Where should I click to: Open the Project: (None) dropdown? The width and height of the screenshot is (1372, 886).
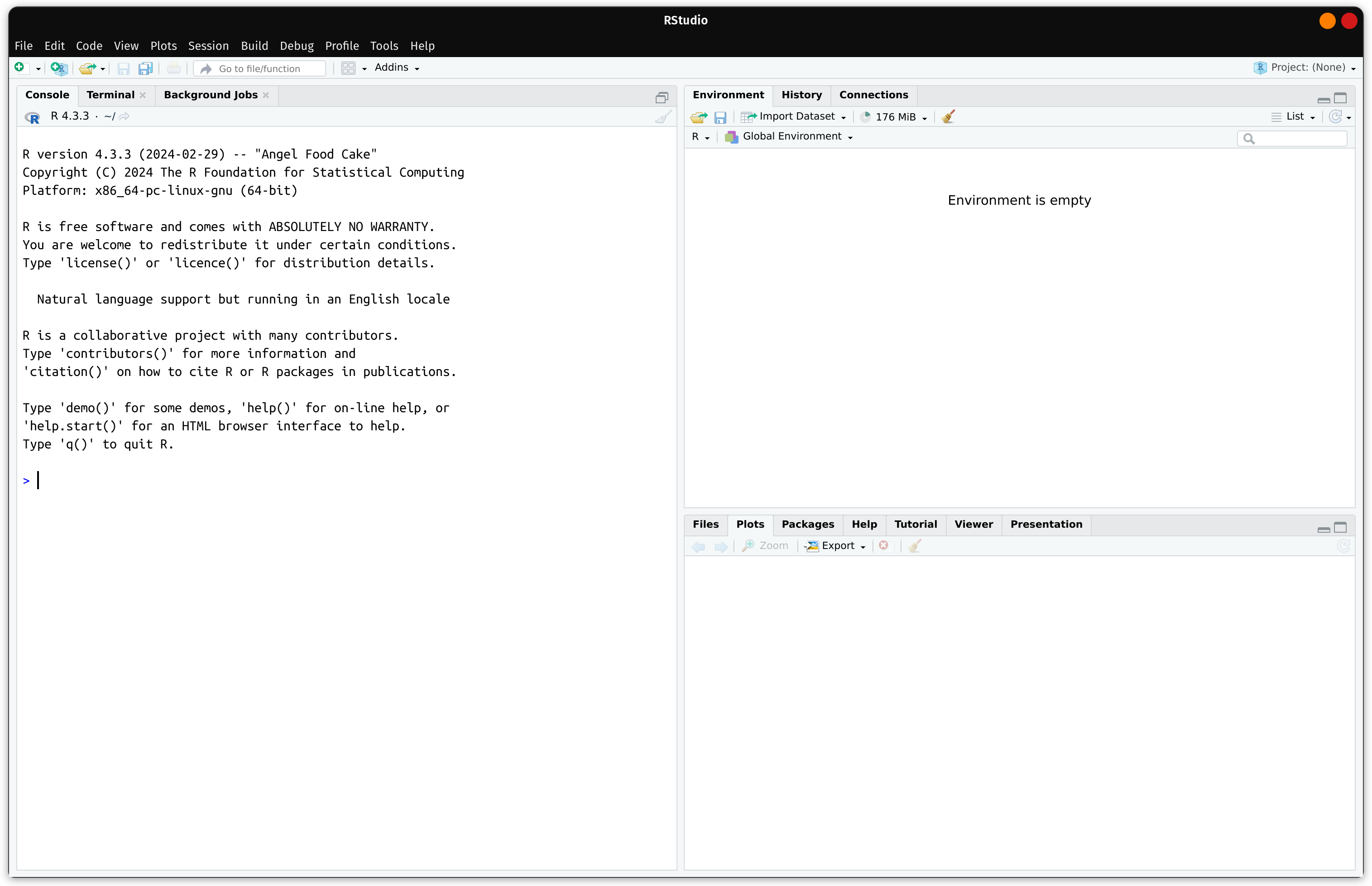(x=1305, y=67)
